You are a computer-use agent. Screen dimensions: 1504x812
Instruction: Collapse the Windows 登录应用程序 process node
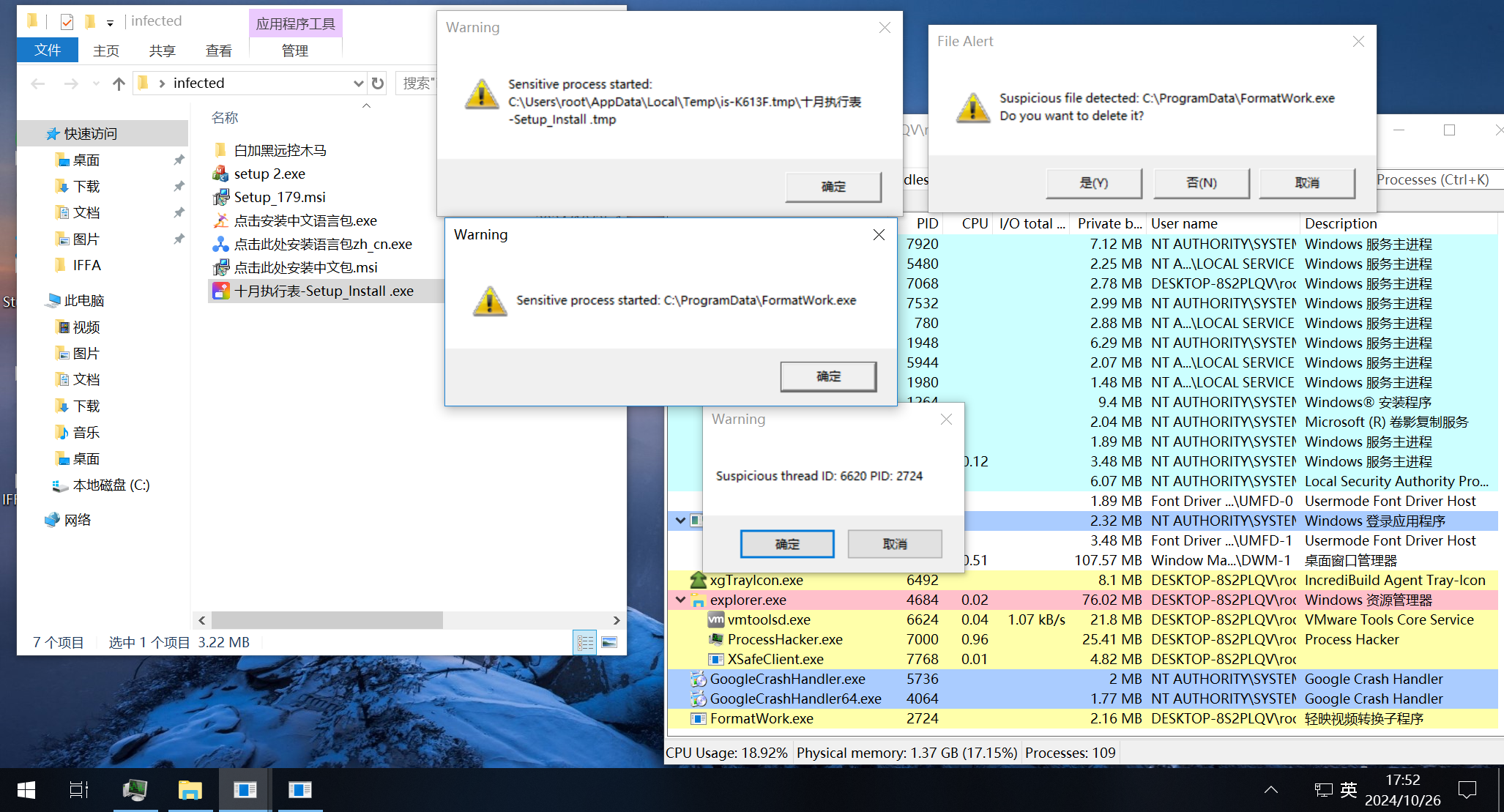680,521
